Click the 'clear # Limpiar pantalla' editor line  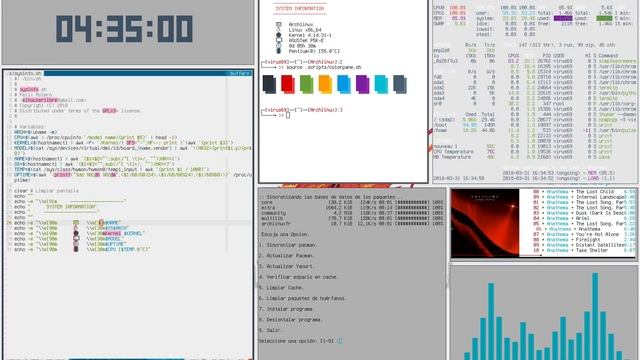46,191
